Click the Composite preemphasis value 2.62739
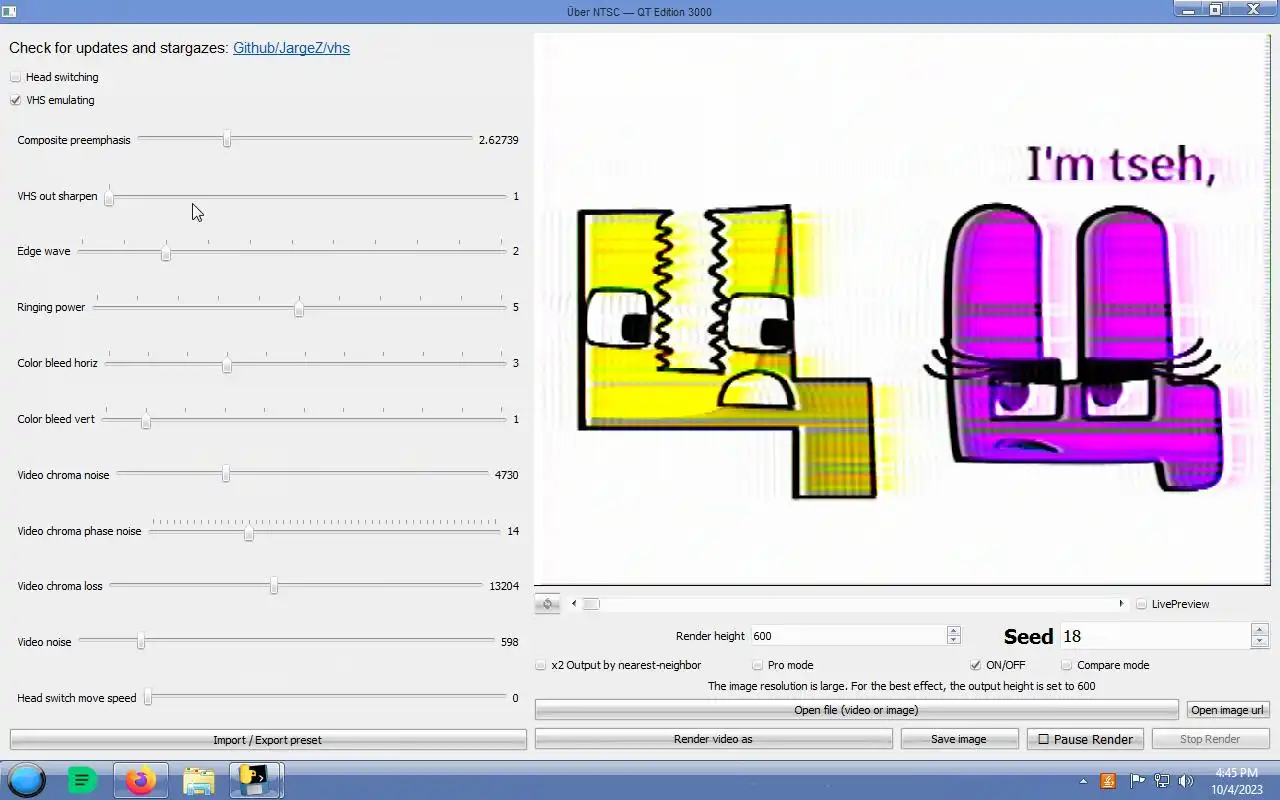This screenshot has width=1280, height=800. pos(498,140)
